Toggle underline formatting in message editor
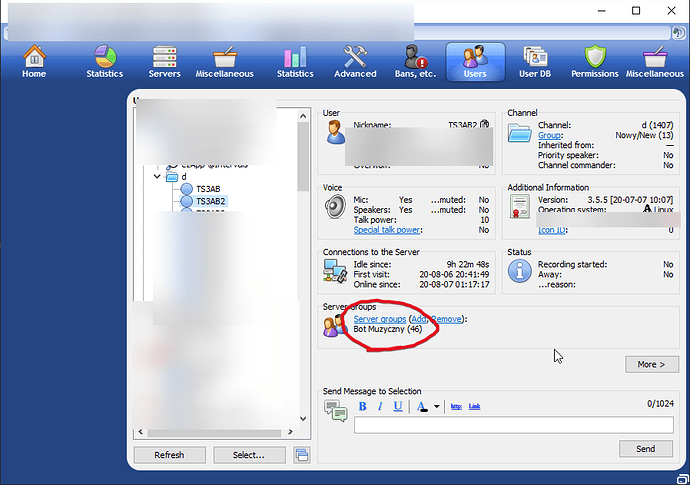 point(398,406)
